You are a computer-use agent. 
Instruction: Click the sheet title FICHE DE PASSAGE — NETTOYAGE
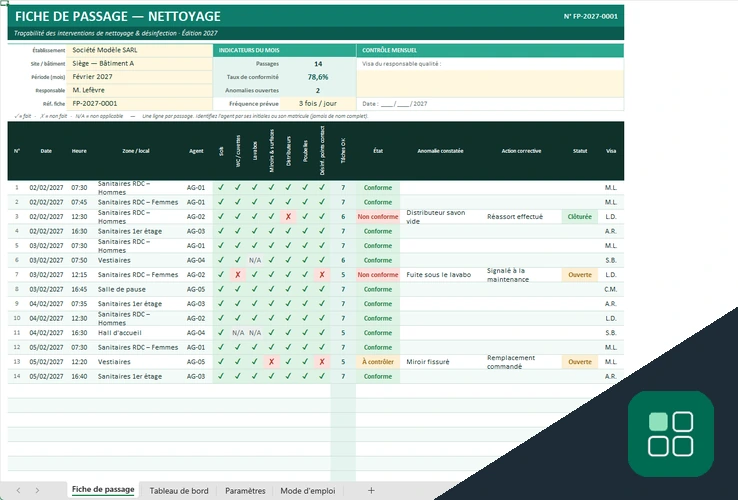118,16
